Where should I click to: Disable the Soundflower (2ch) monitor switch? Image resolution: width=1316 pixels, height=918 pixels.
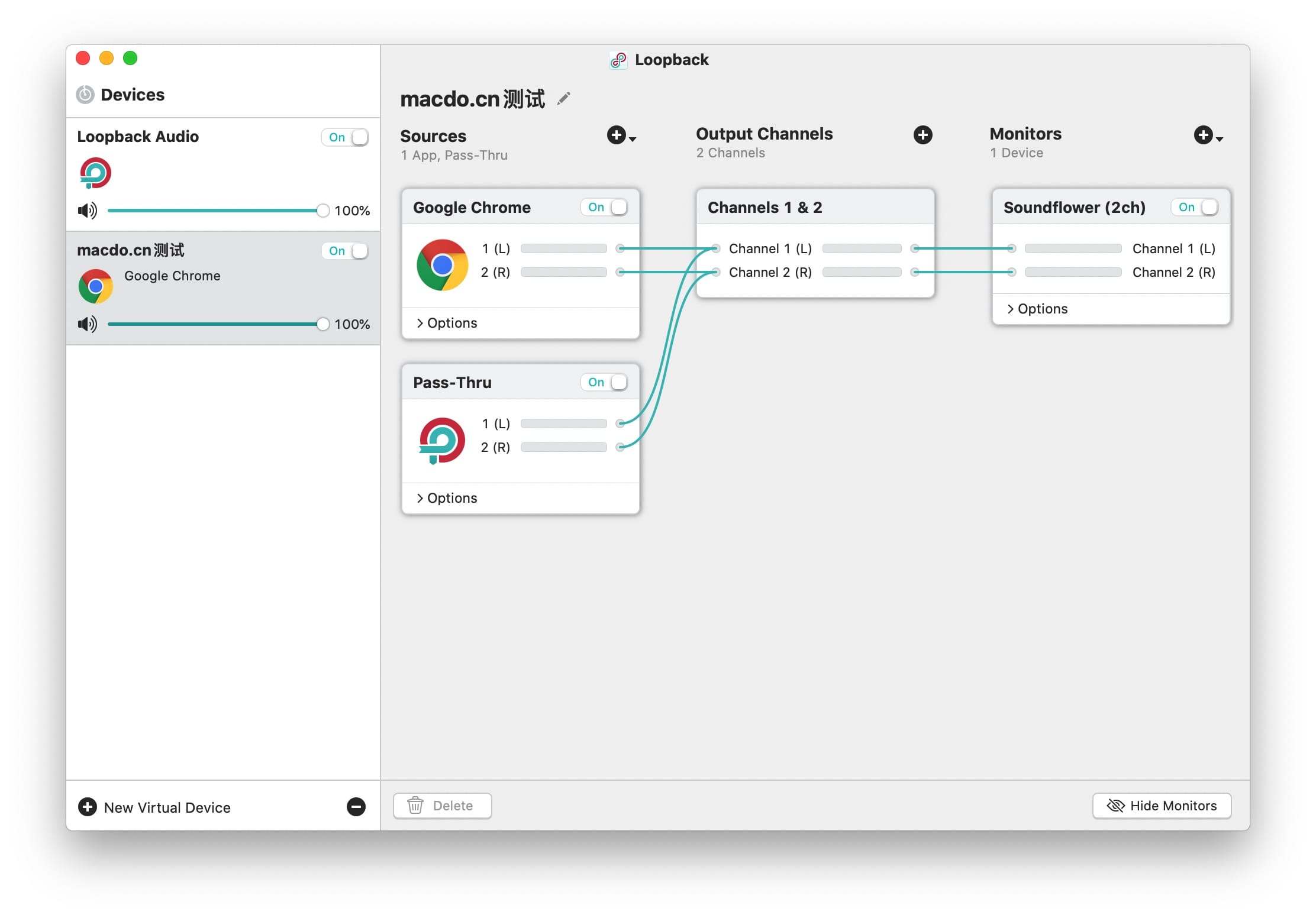pyautogui.click(x=1195, y=207)
